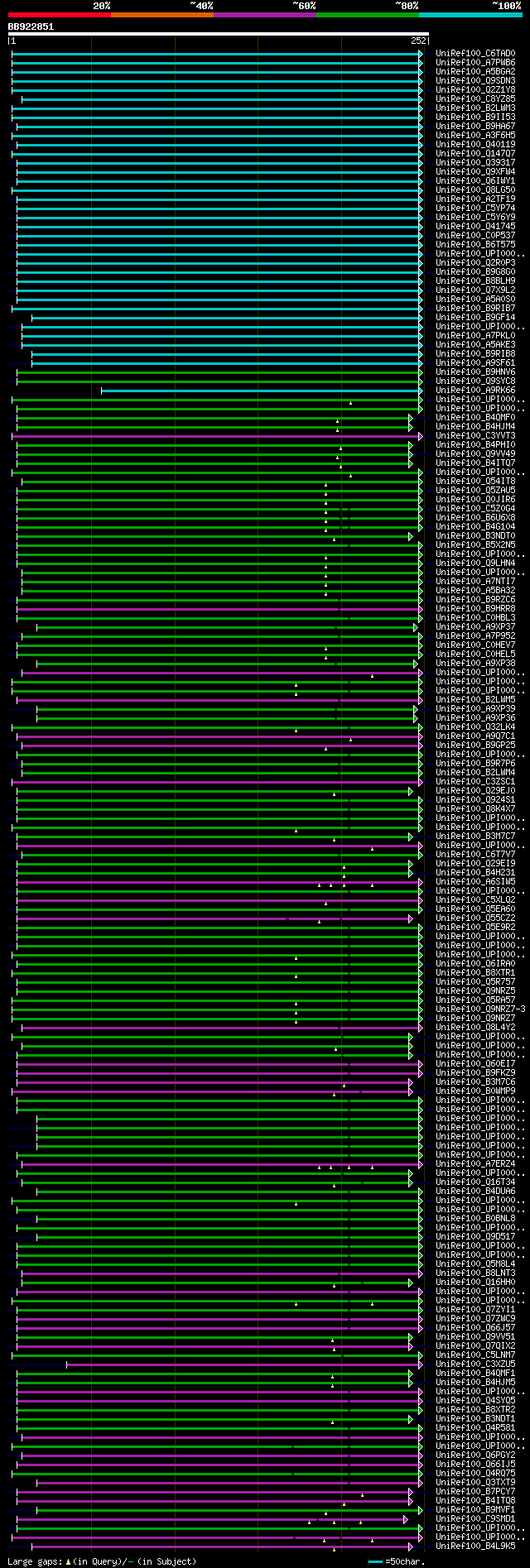
Task: Select hit label UniRef100_Q54IT8
Action: 475,482
